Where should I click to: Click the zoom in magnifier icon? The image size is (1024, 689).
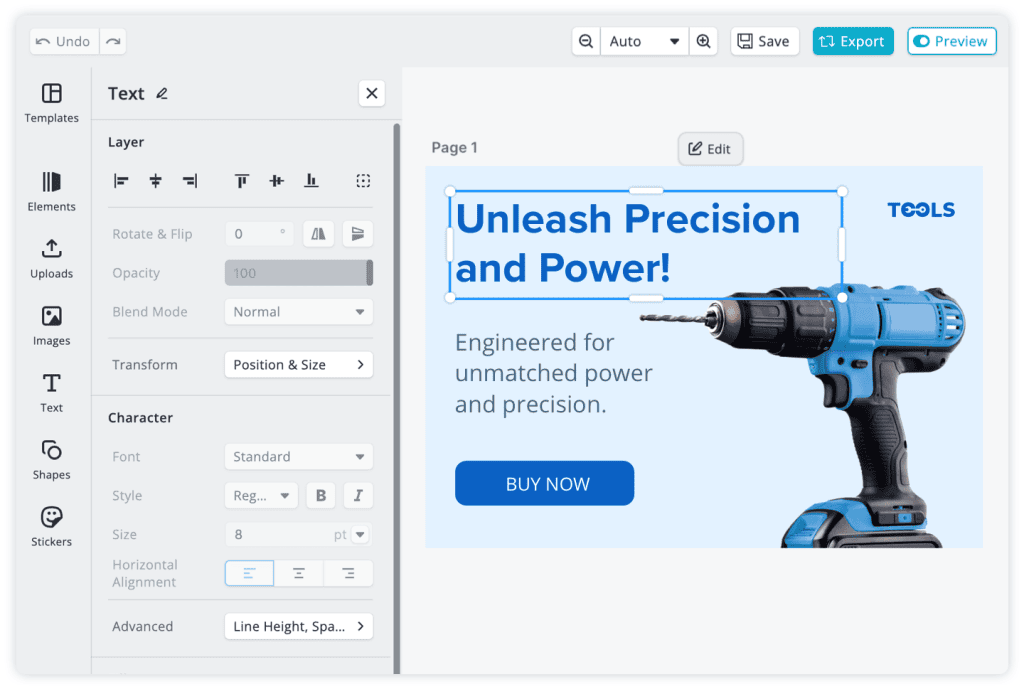point(704,41)
